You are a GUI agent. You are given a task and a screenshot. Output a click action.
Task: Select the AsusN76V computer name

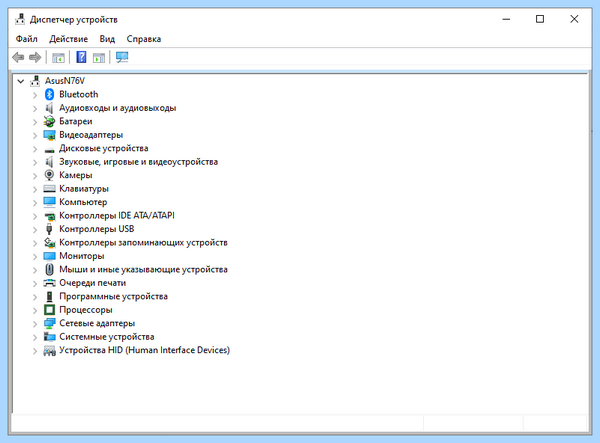[x=65, y=81]
